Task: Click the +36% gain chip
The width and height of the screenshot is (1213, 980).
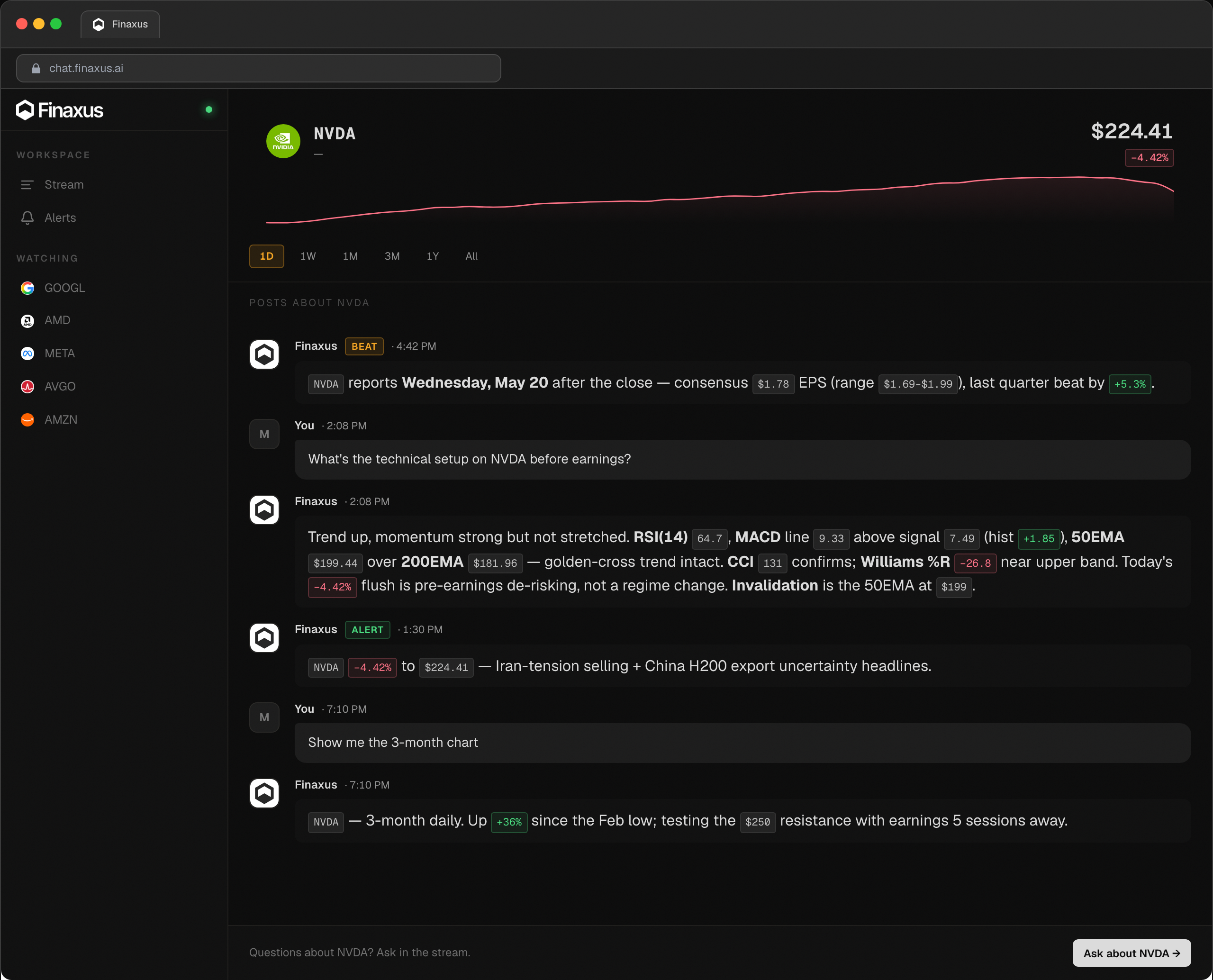Action: coord(509,823)
